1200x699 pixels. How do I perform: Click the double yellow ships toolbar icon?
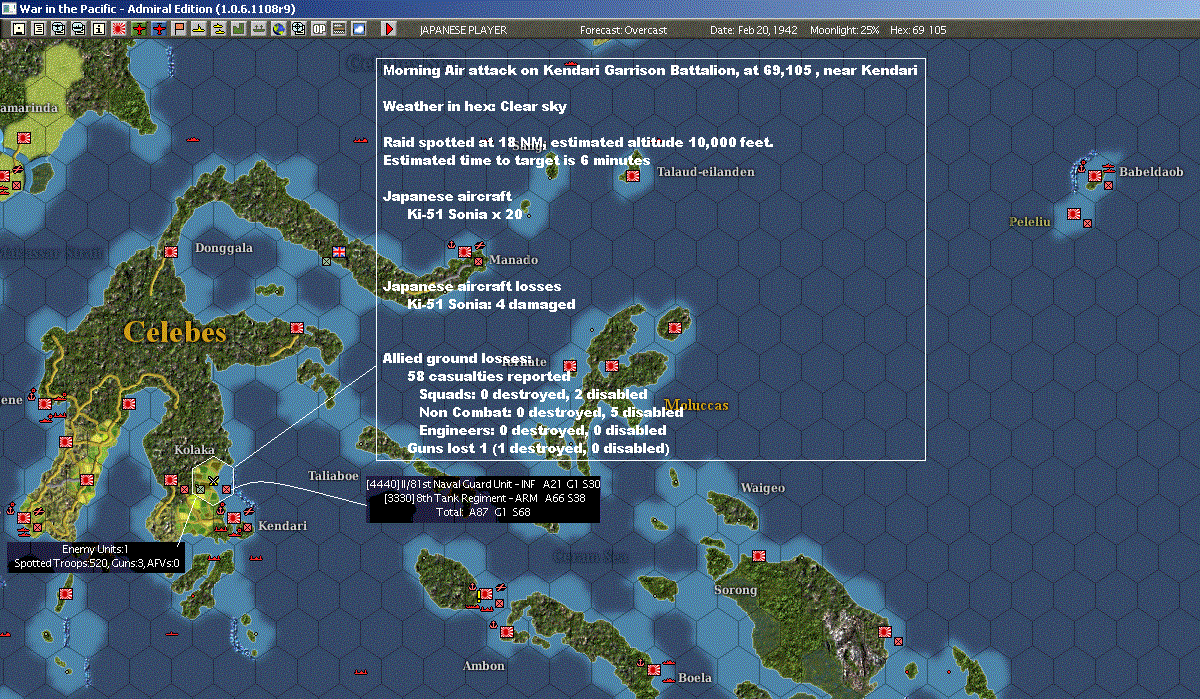[218, 29]
